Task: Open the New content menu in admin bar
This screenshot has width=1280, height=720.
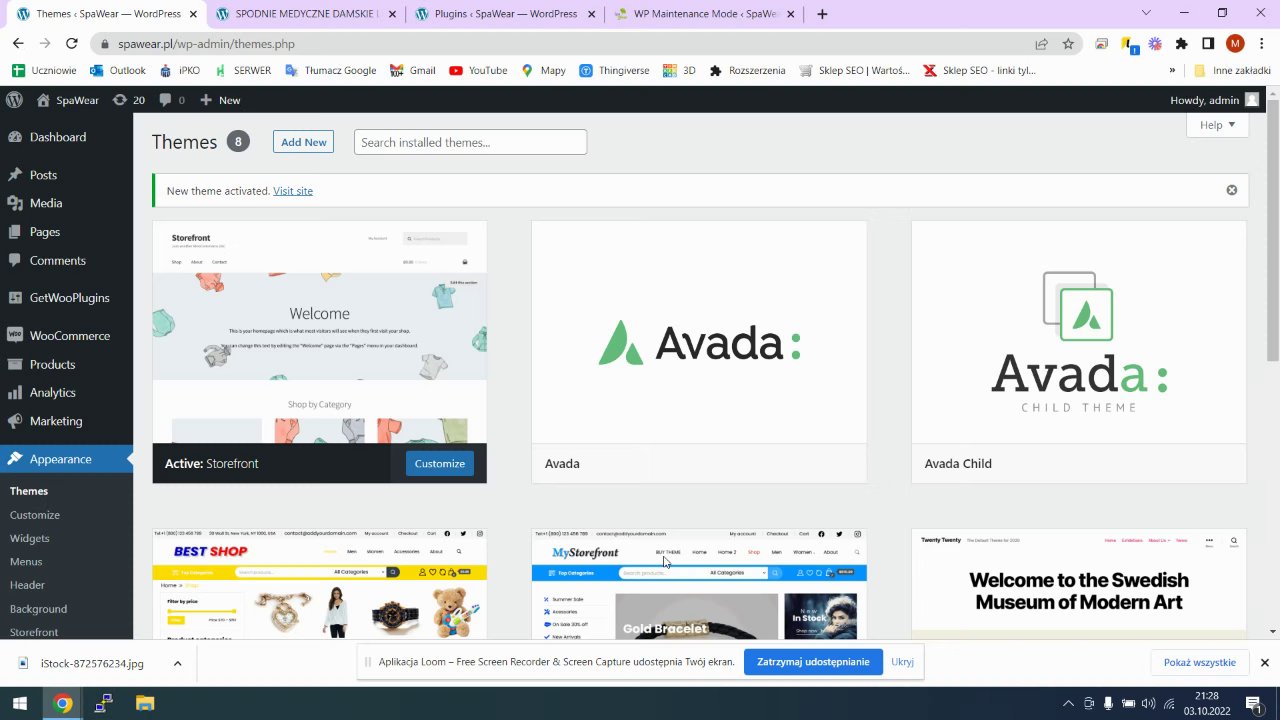Action: pos(220,100)
